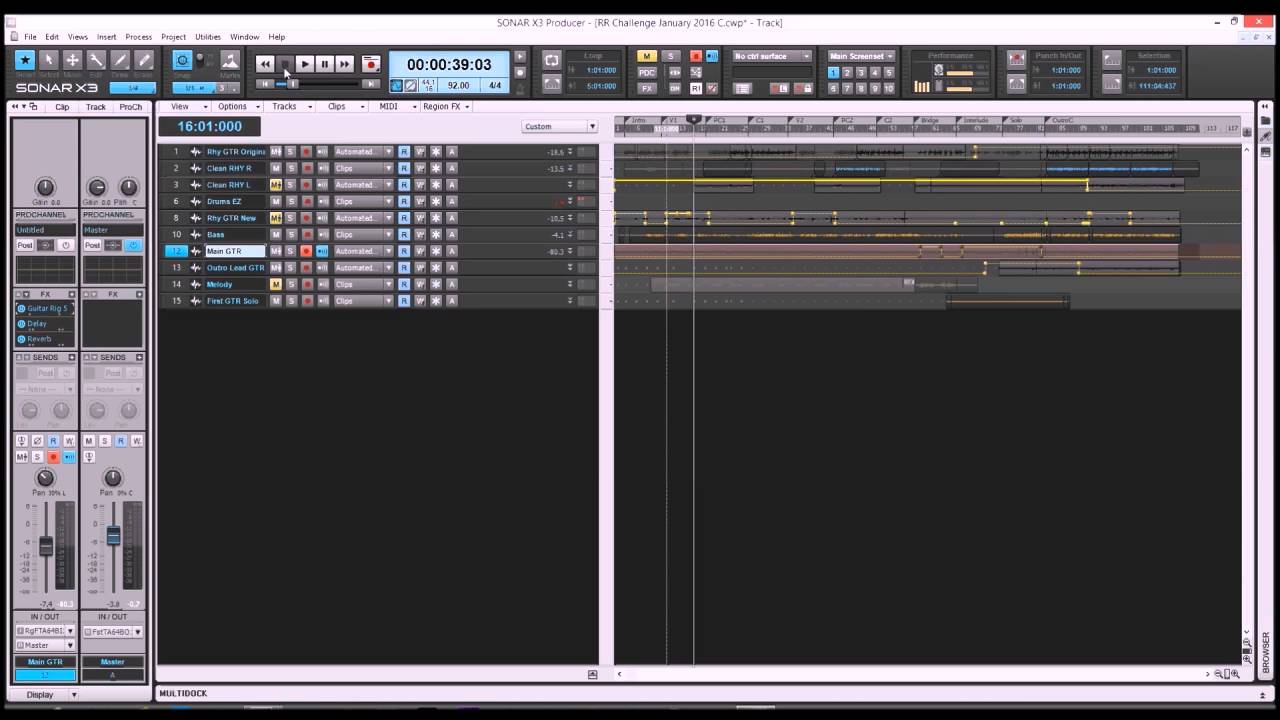Rewind the transport

coord(265,64)
